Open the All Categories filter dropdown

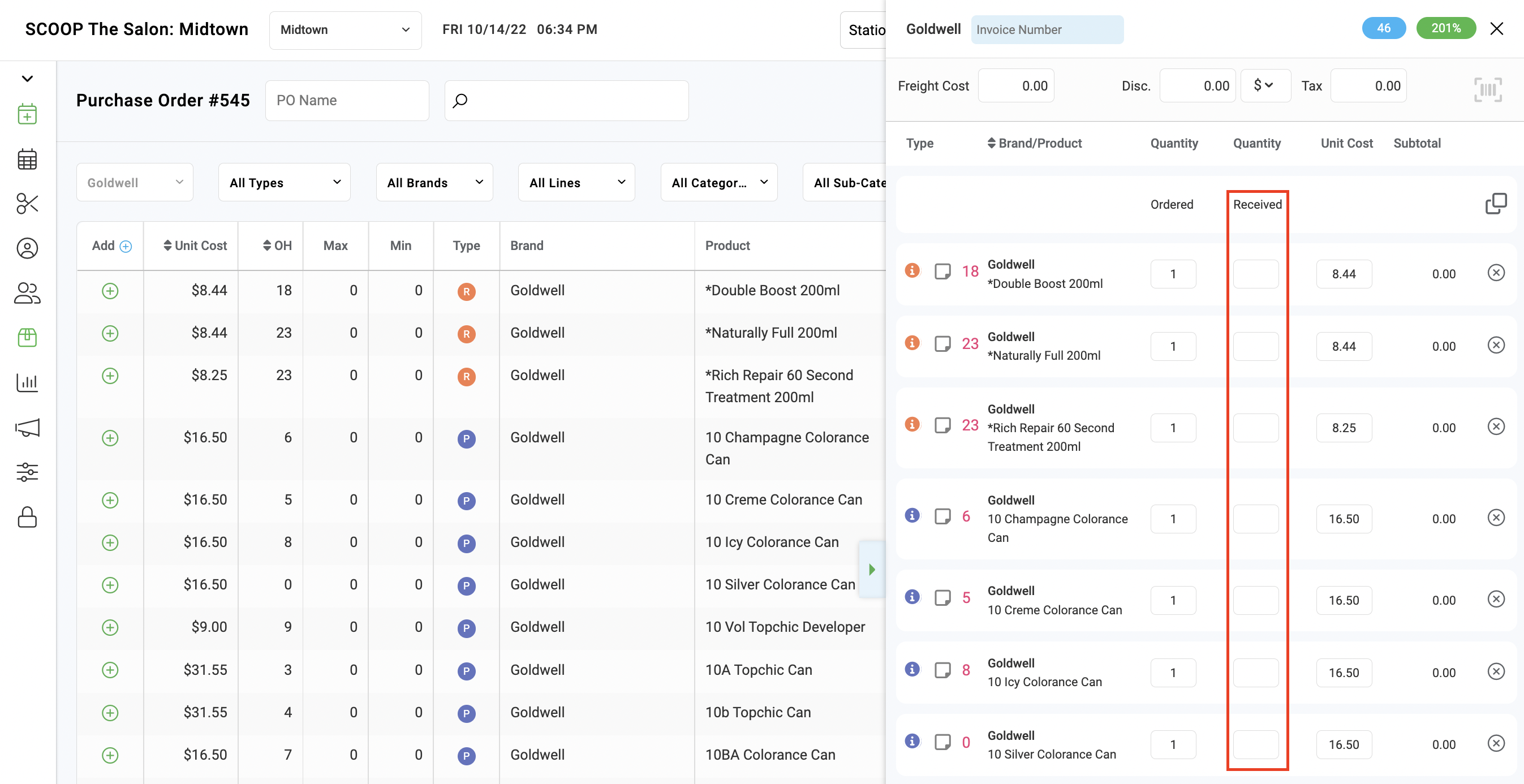click(x=719, y=183)
